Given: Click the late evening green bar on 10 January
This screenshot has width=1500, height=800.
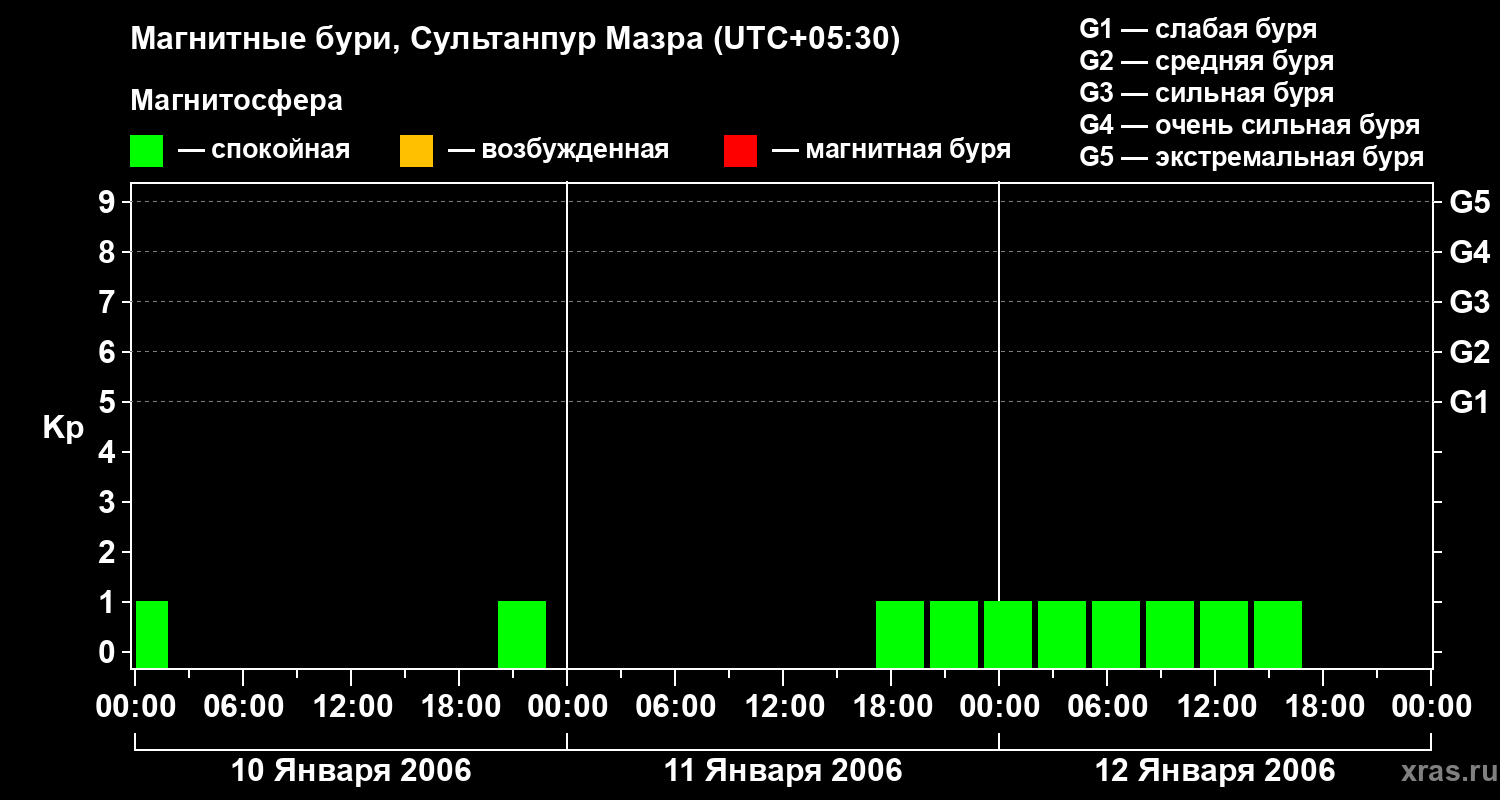Looking at the screenshot, I should (522, 634).
